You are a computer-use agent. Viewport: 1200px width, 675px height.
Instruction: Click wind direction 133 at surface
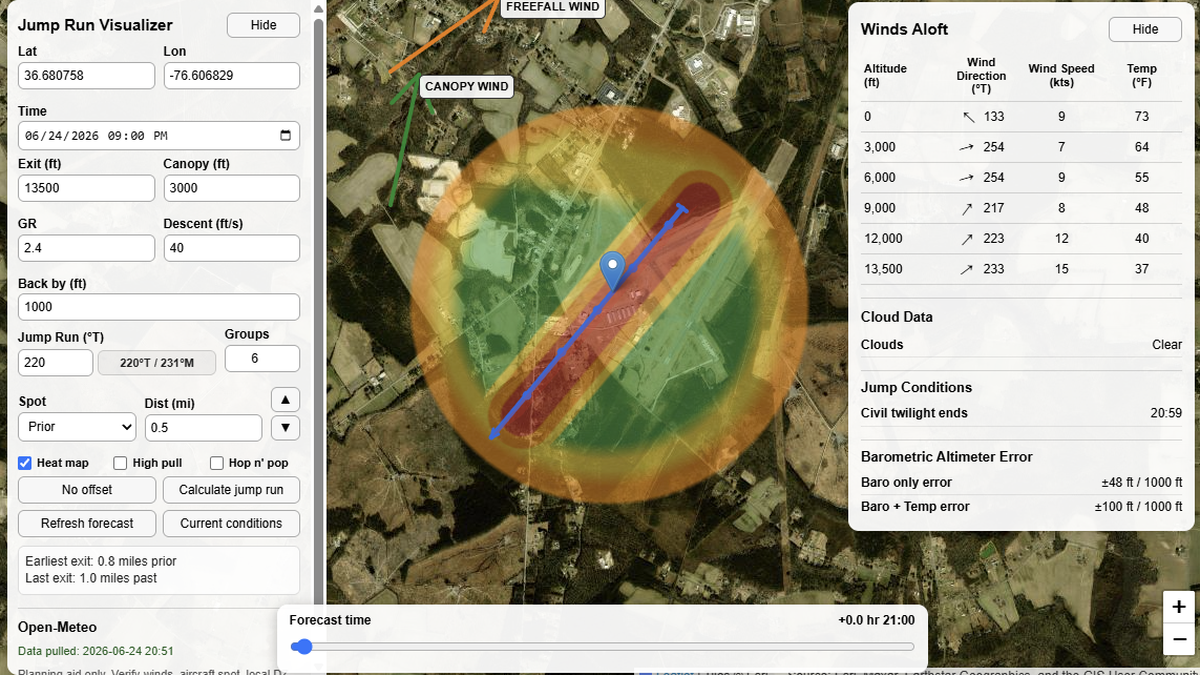coord(993,116)
